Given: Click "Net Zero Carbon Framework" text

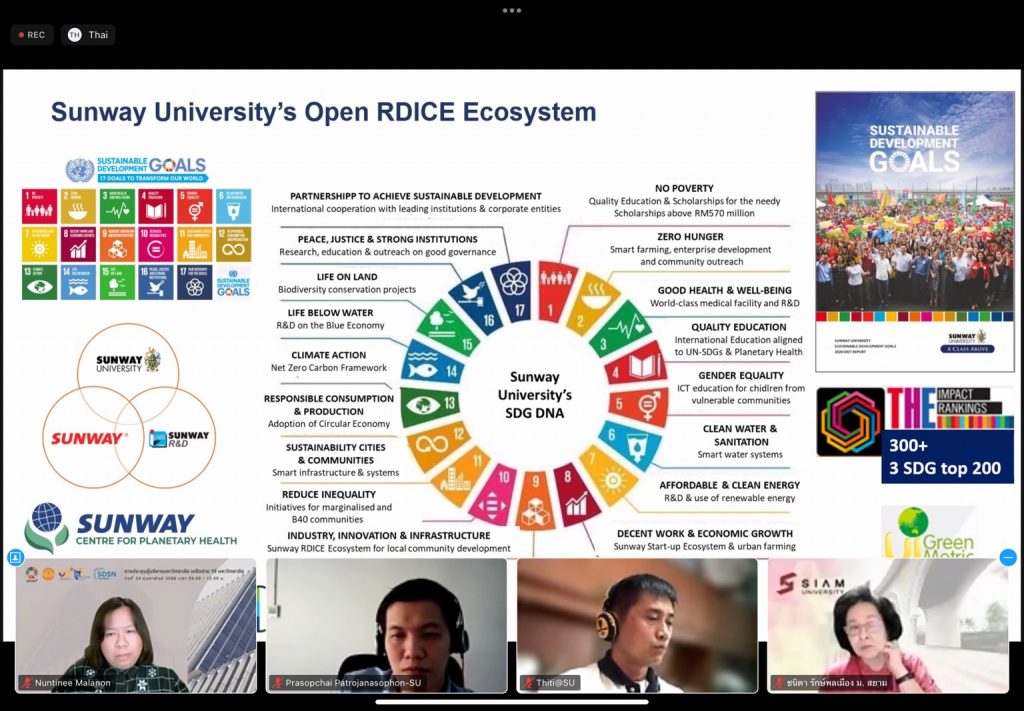Looking at the screenshot, I should tap(328, 368).
